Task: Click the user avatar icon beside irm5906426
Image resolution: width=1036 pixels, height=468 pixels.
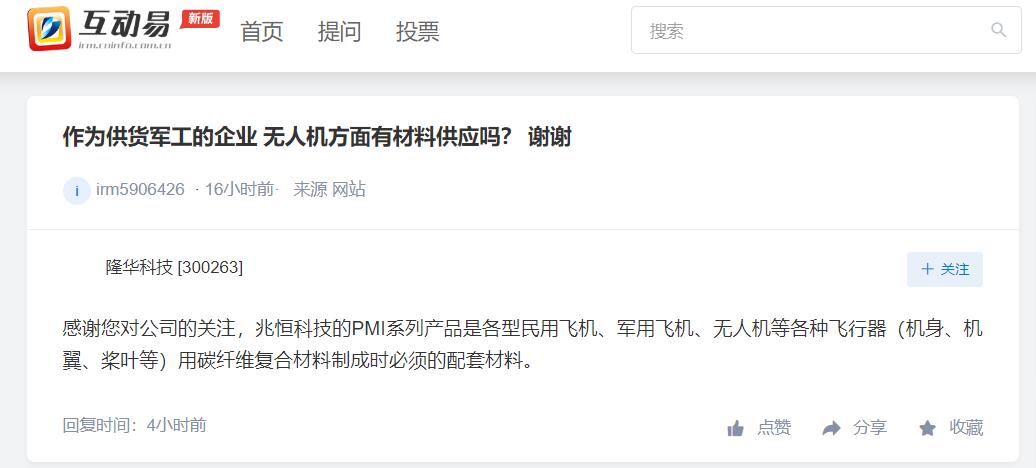Action: coord(77,190)
